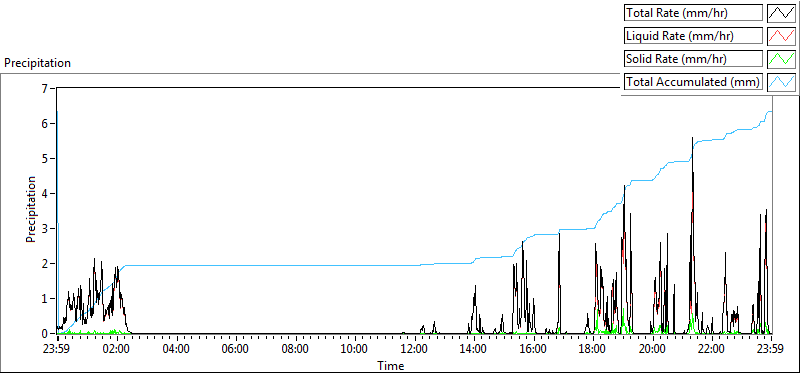
Task: Click the blue Total Accumulated legend icon
Action: click(782, 82)
